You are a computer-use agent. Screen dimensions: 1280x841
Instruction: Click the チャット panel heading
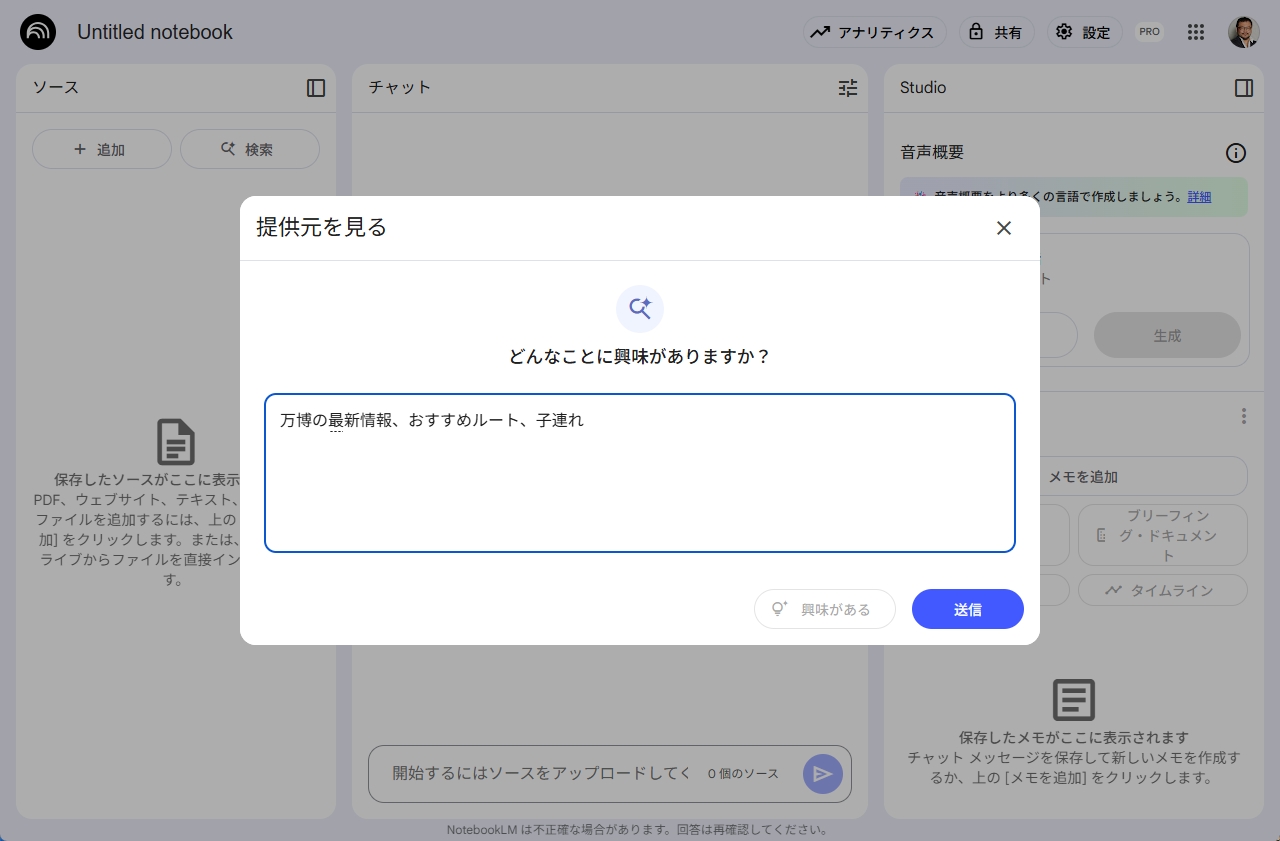click(x=400, y=87)
